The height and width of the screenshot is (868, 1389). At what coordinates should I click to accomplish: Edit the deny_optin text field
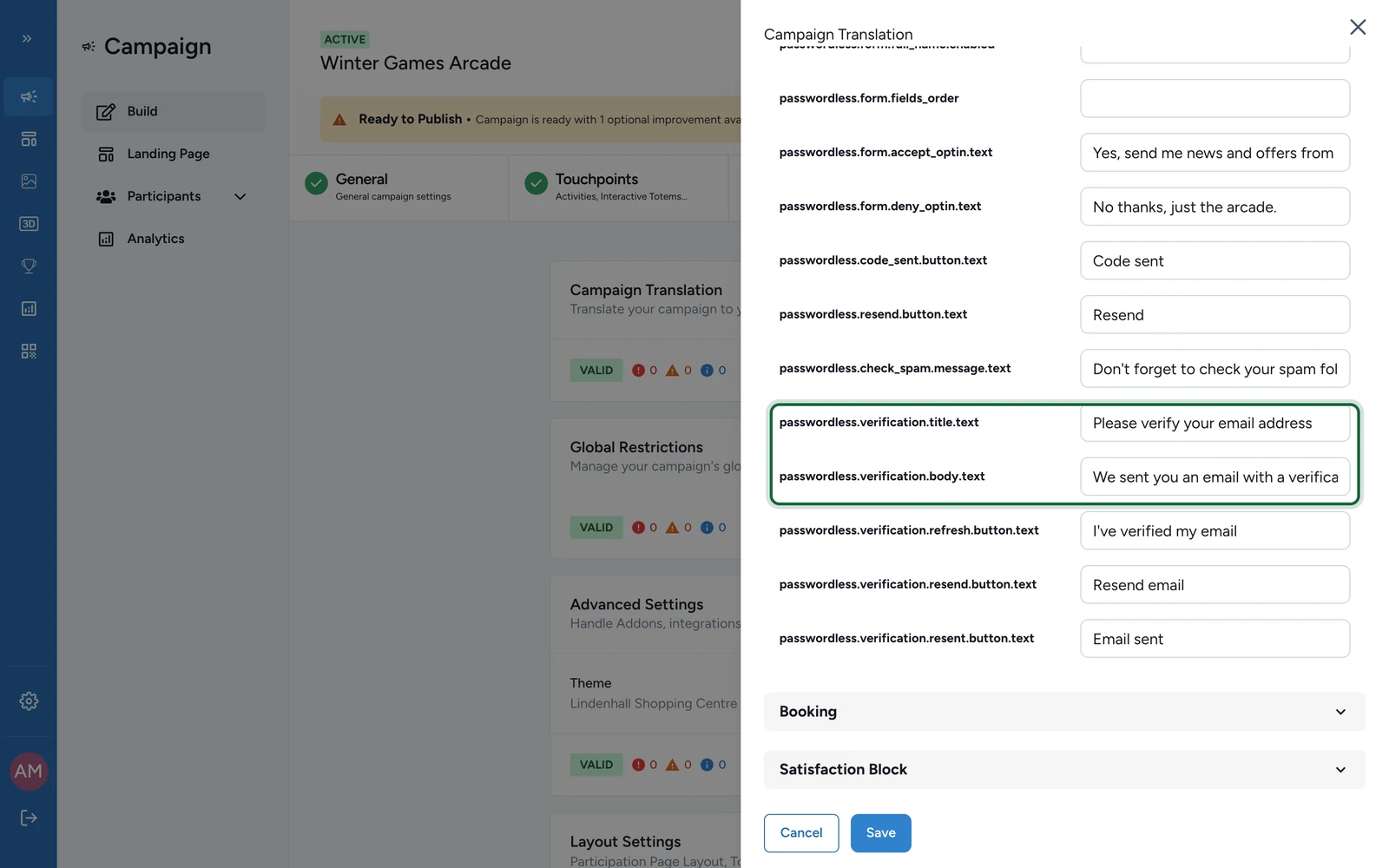pyautogui.click(x=1215, y=207)
